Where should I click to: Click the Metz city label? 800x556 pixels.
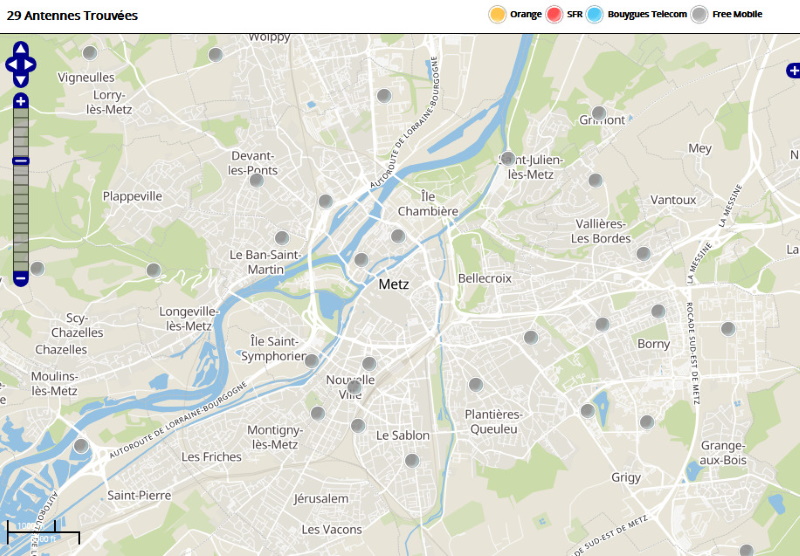394,284
